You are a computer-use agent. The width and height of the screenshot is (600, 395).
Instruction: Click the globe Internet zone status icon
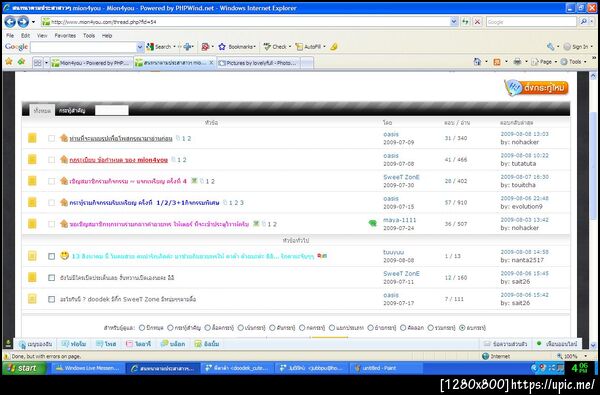tap(485, 356)
